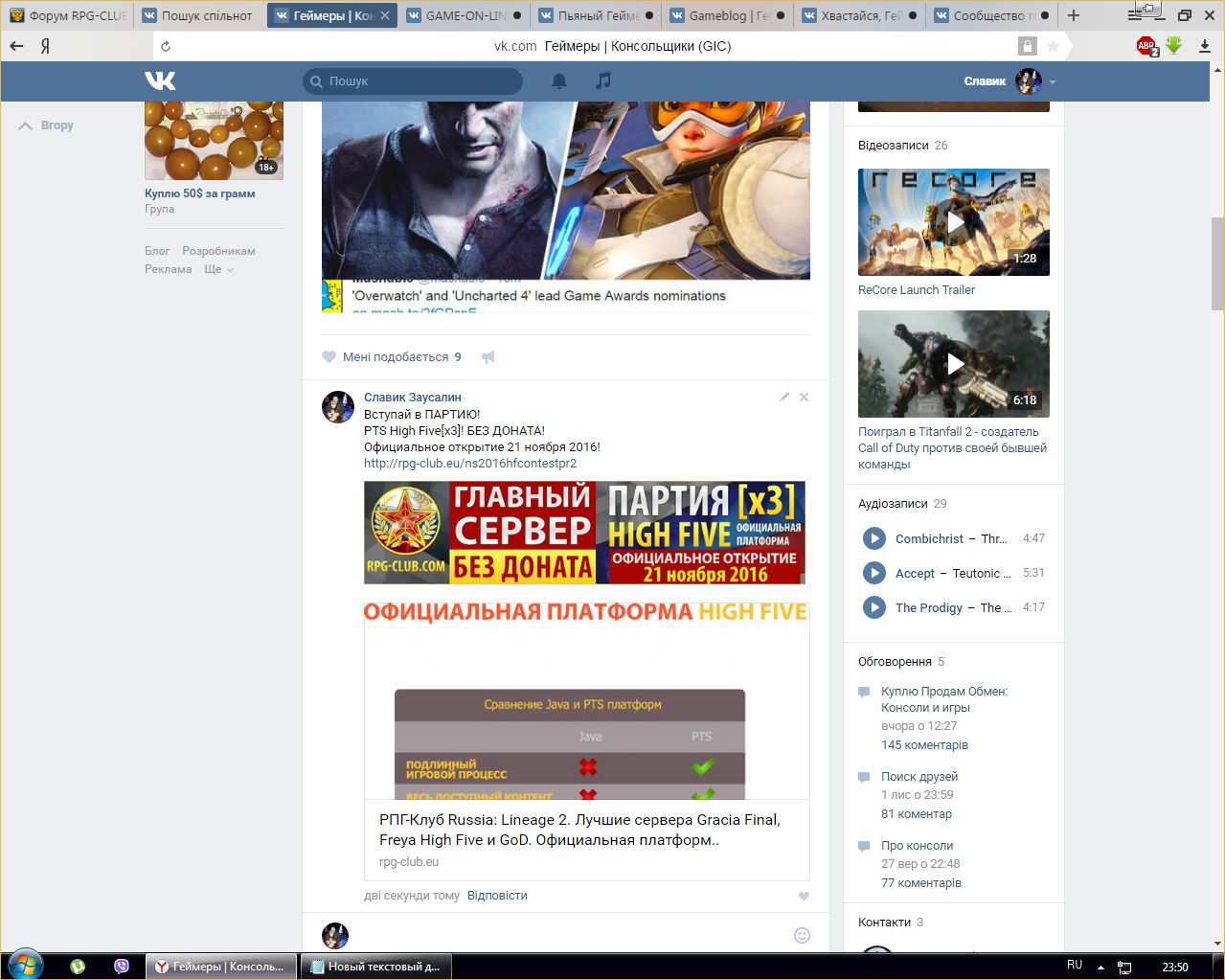Open the "Розробникам" footer link
The image size is (1225, 980).
(x=218, y=251)
